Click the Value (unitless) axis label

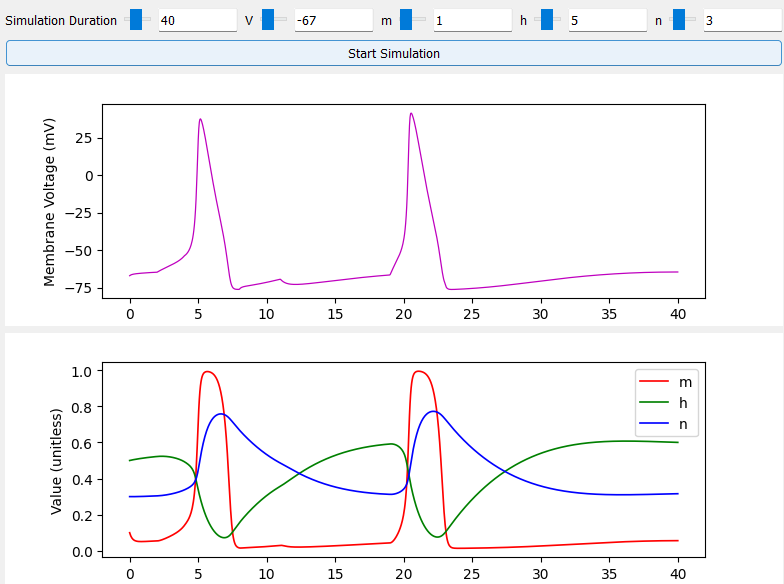pyautogui.click(x=56, y=462)
